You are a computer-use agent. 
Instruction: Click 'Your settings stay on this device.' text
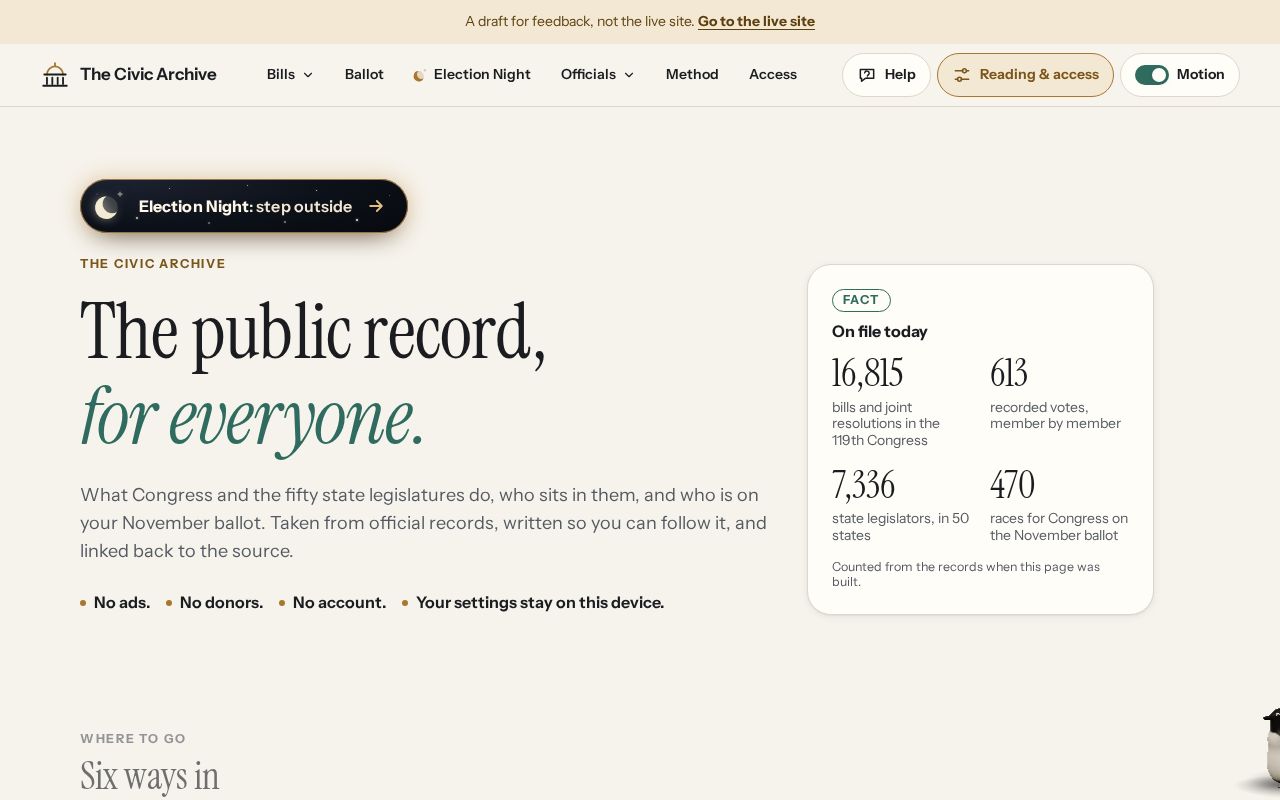[540, 602]
